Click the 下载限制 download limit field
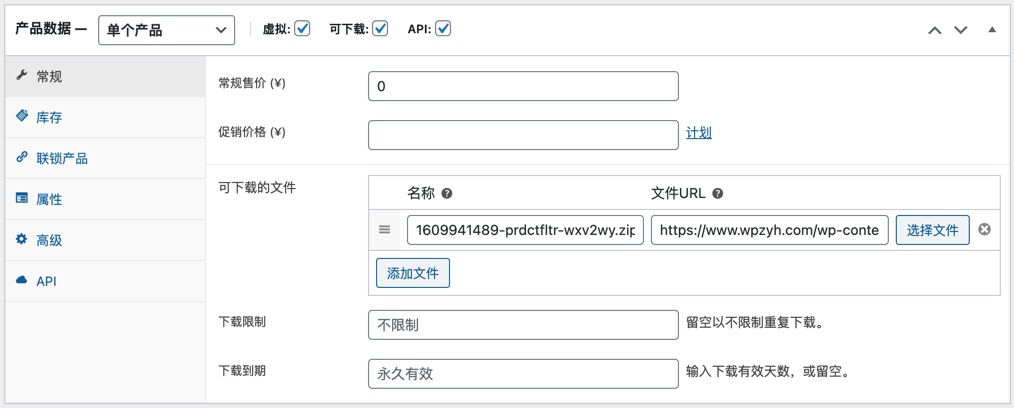The height and width of the screenshot is (408, 1014). click(523, 325)
